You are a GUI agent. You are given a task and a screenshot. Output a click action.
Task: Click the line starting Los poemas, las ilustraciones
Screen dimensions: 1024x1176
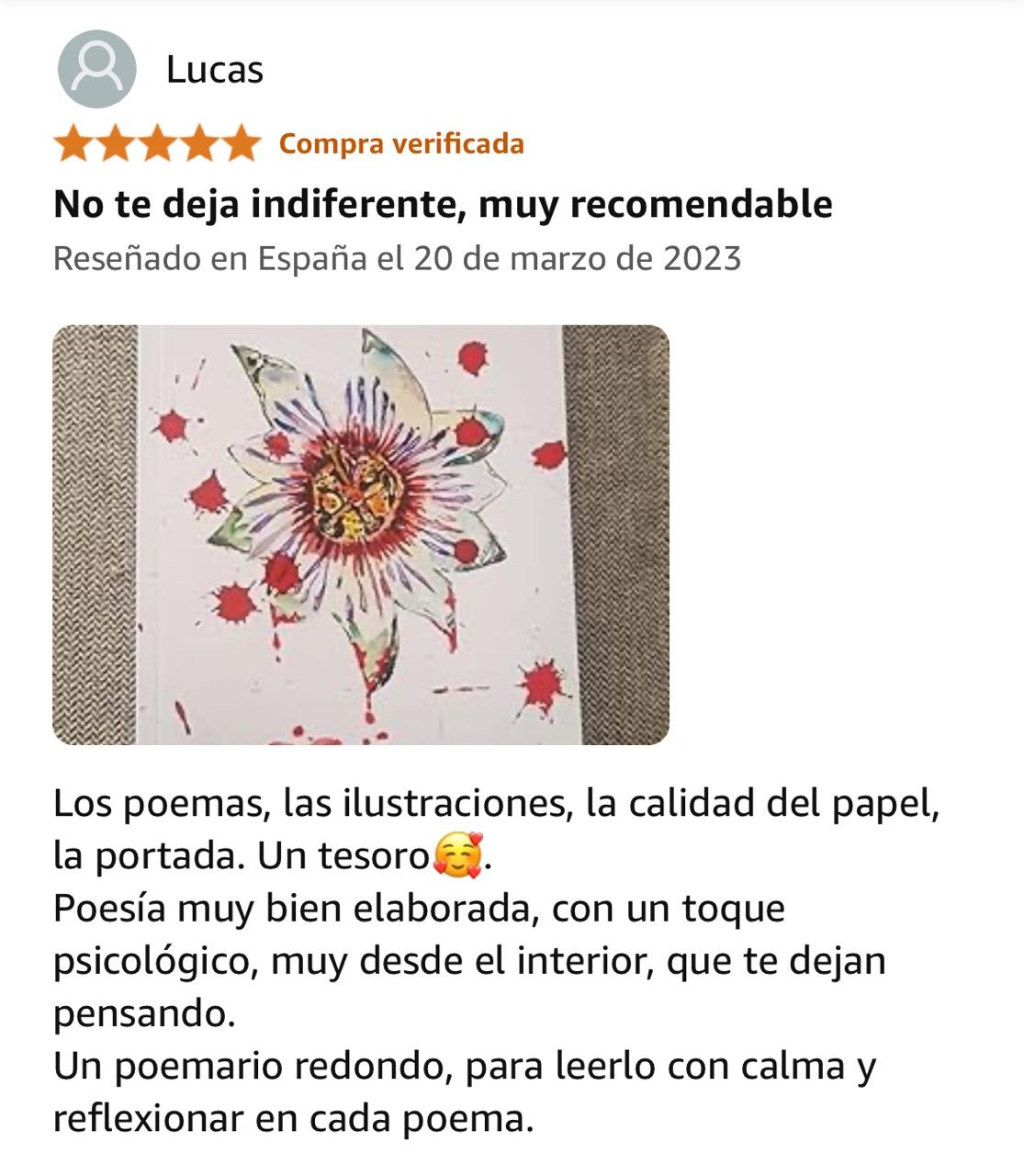pyautogui.click(x=497, y=804)
